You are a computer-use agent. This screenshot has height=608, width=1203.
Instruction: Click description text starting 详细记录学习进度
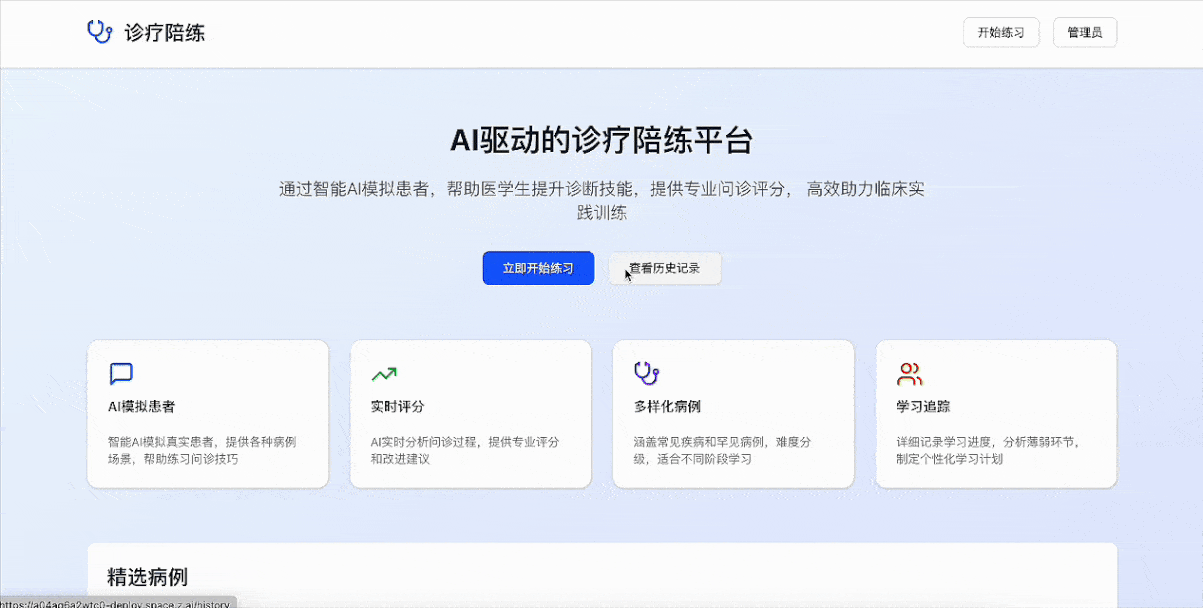point(989,450)
